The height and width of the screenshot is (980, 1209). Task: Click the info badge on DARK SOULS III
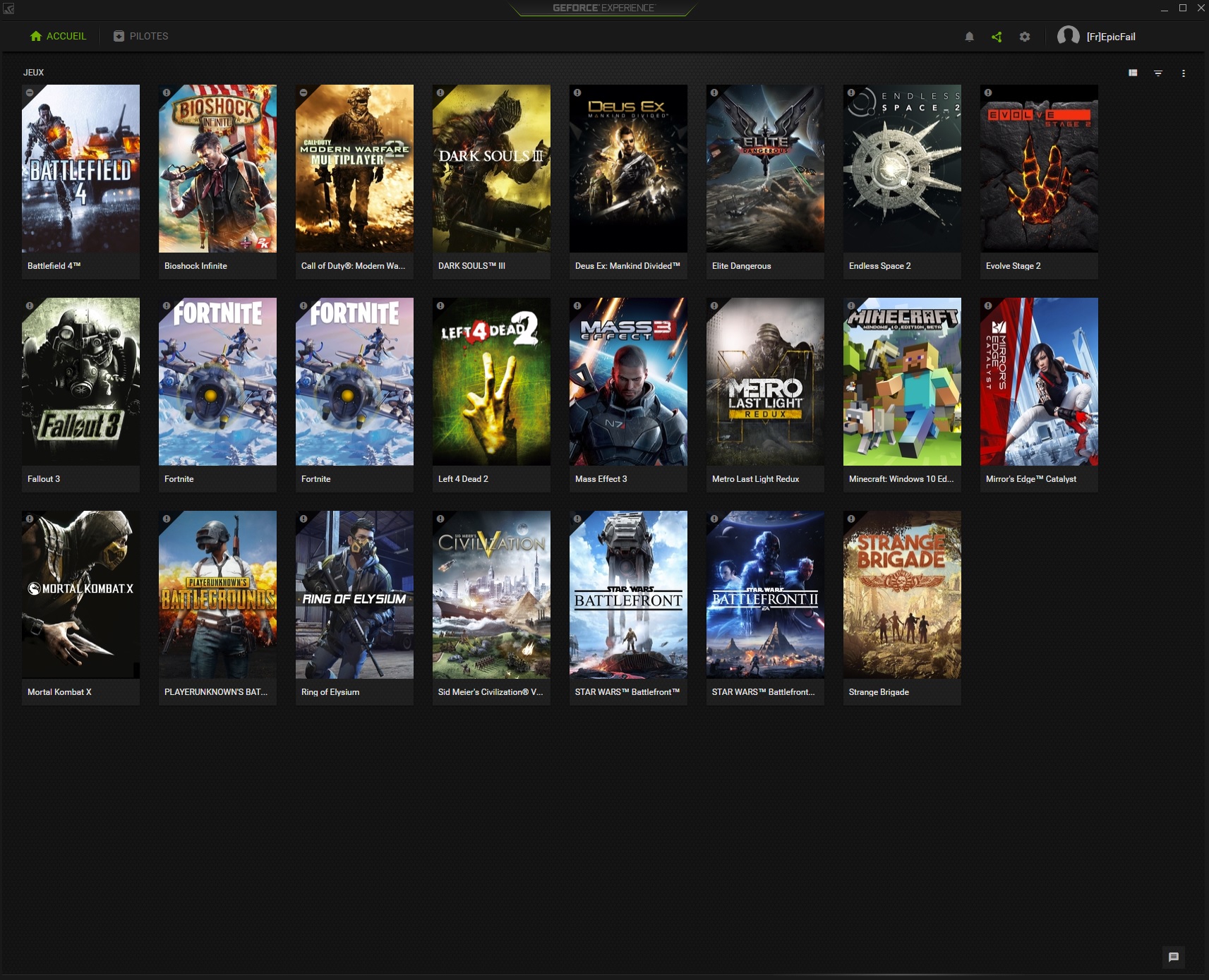tap(439, 92)
